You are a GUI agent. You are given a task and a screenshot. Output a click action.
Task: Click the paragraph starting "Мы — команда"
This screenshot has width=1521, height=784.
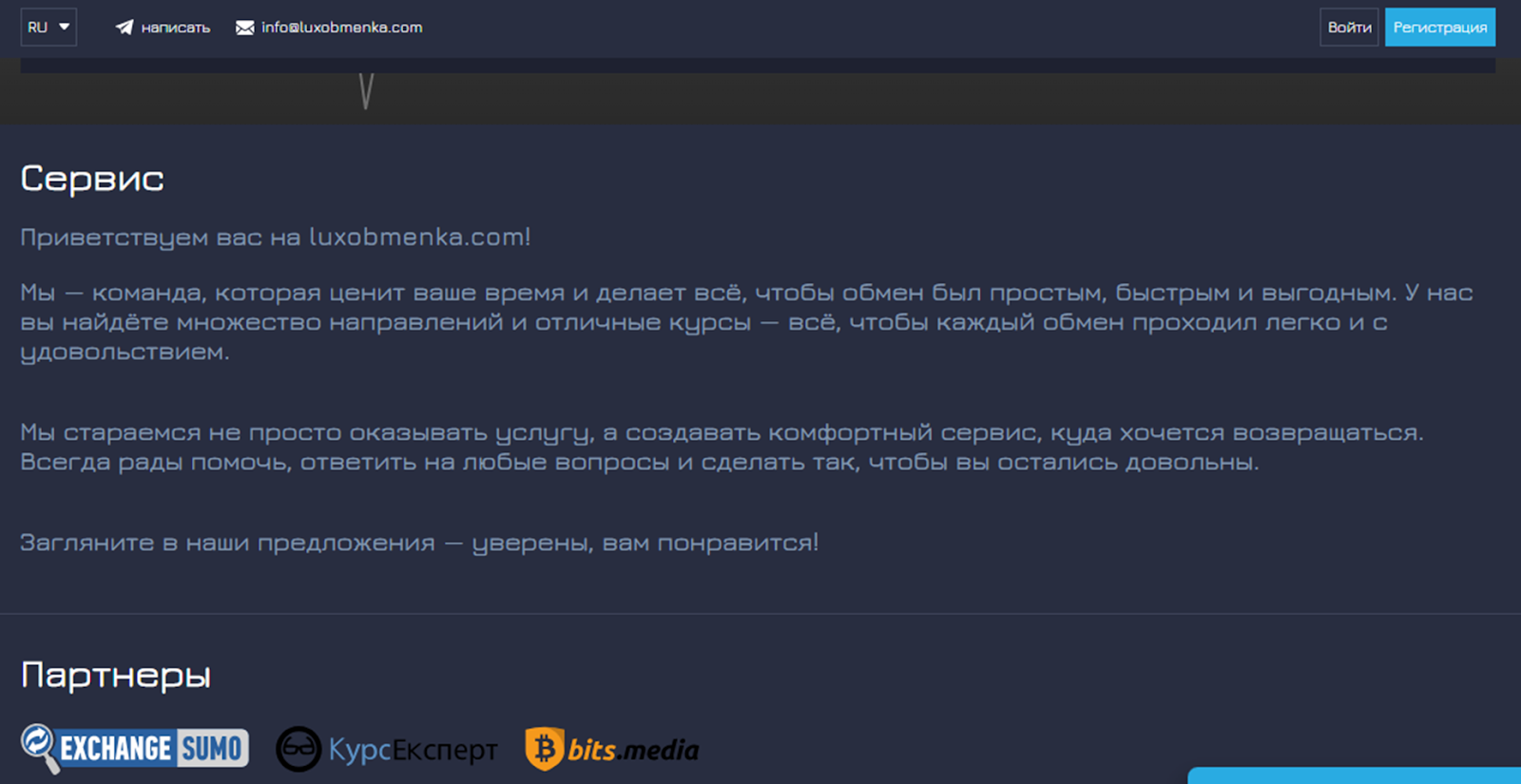coord(747,322)
